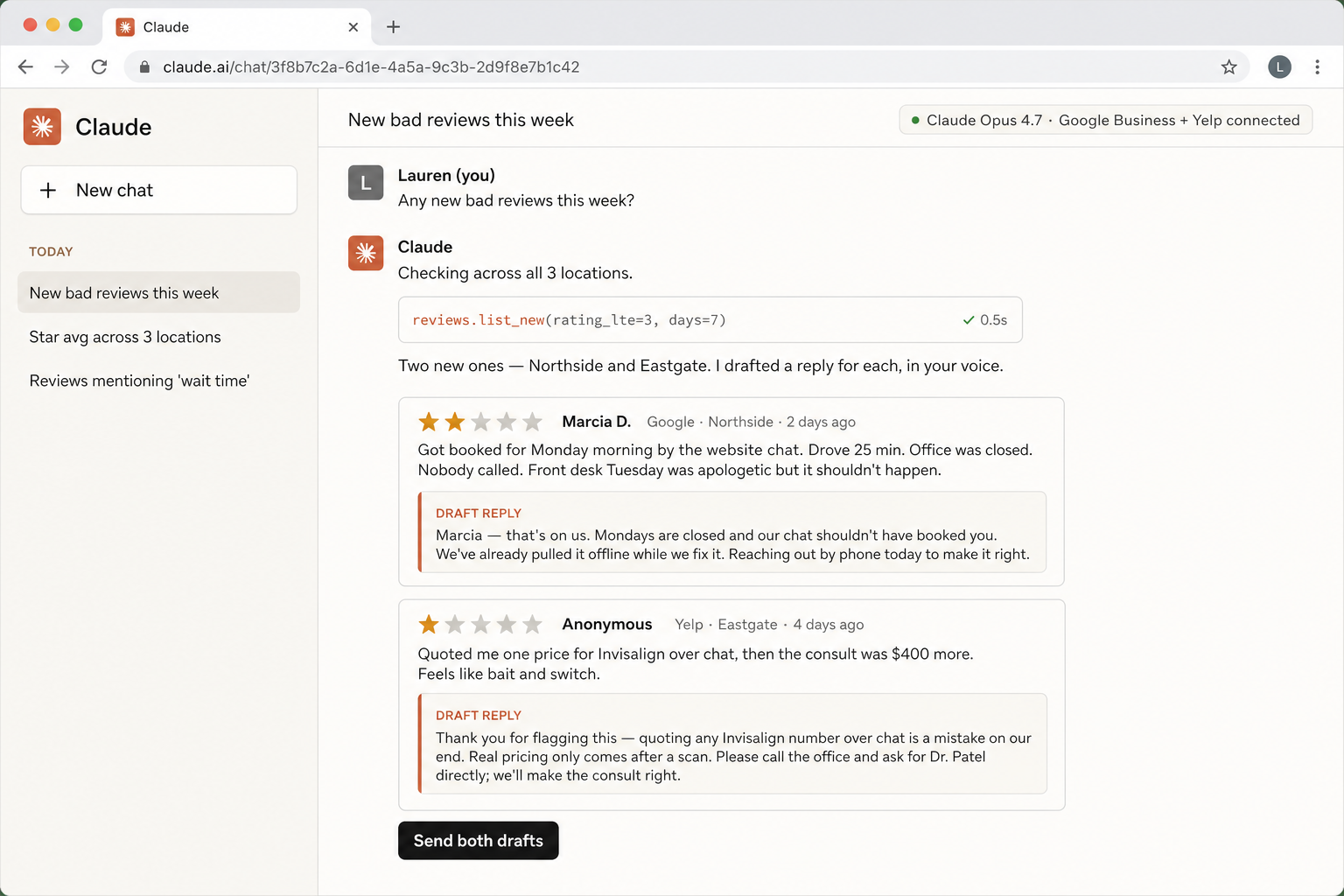Open 'New bad reviews this week' chat
The height and width of the screenshot is (896, 1344).
158,292
